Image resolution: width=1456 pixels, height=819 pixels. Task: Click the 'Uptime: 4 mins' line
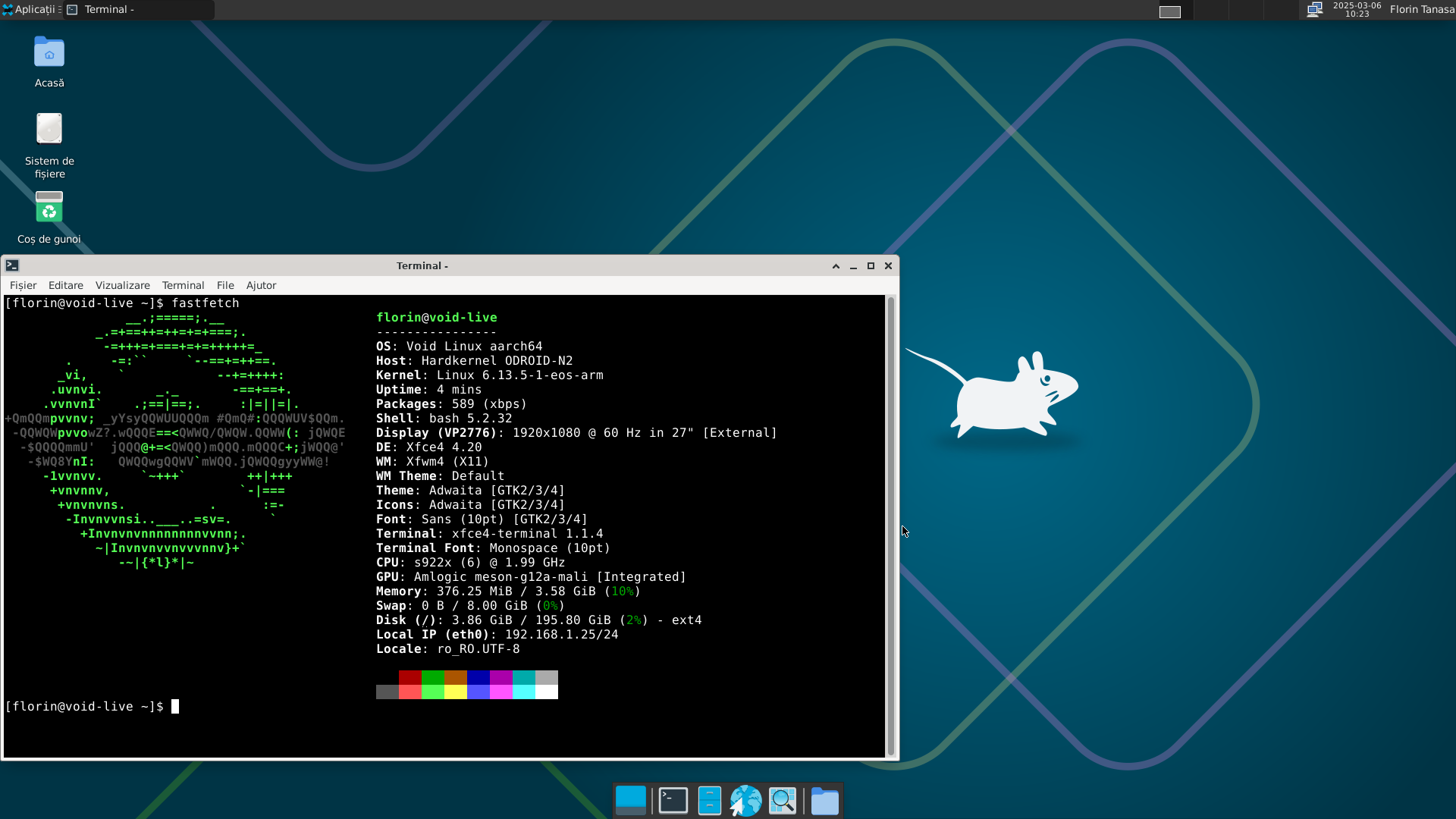(429, 390)
